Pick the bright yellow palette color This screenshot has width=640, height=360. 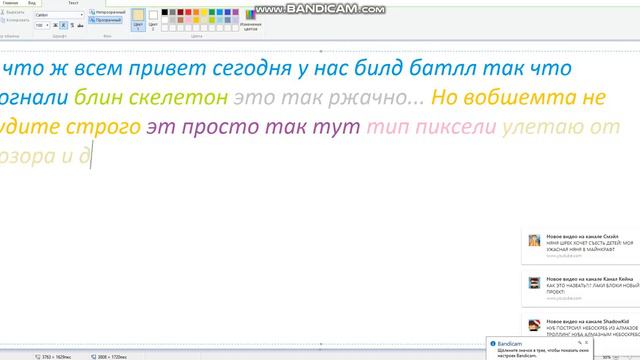[204, 12]
